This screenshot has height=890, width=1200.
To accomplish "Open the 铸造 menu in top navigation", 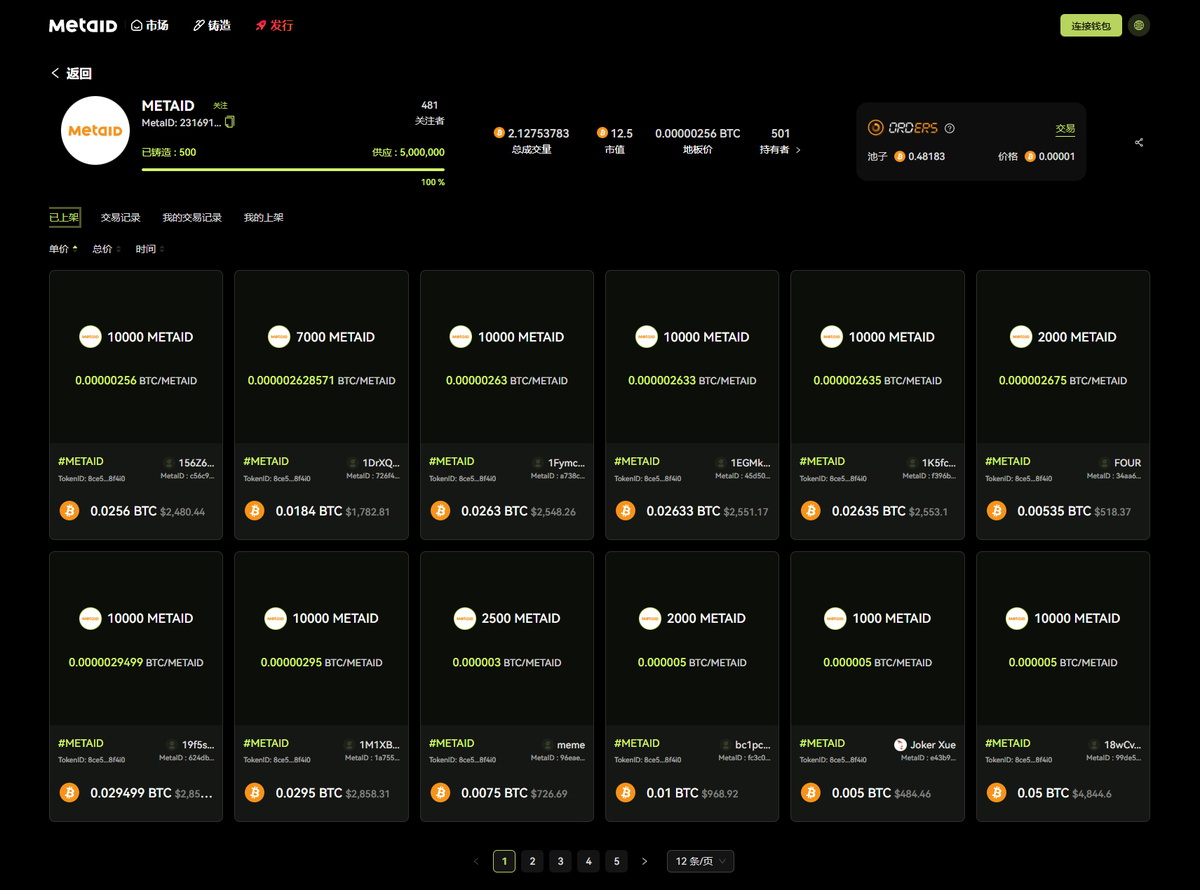I will (211, 25).
